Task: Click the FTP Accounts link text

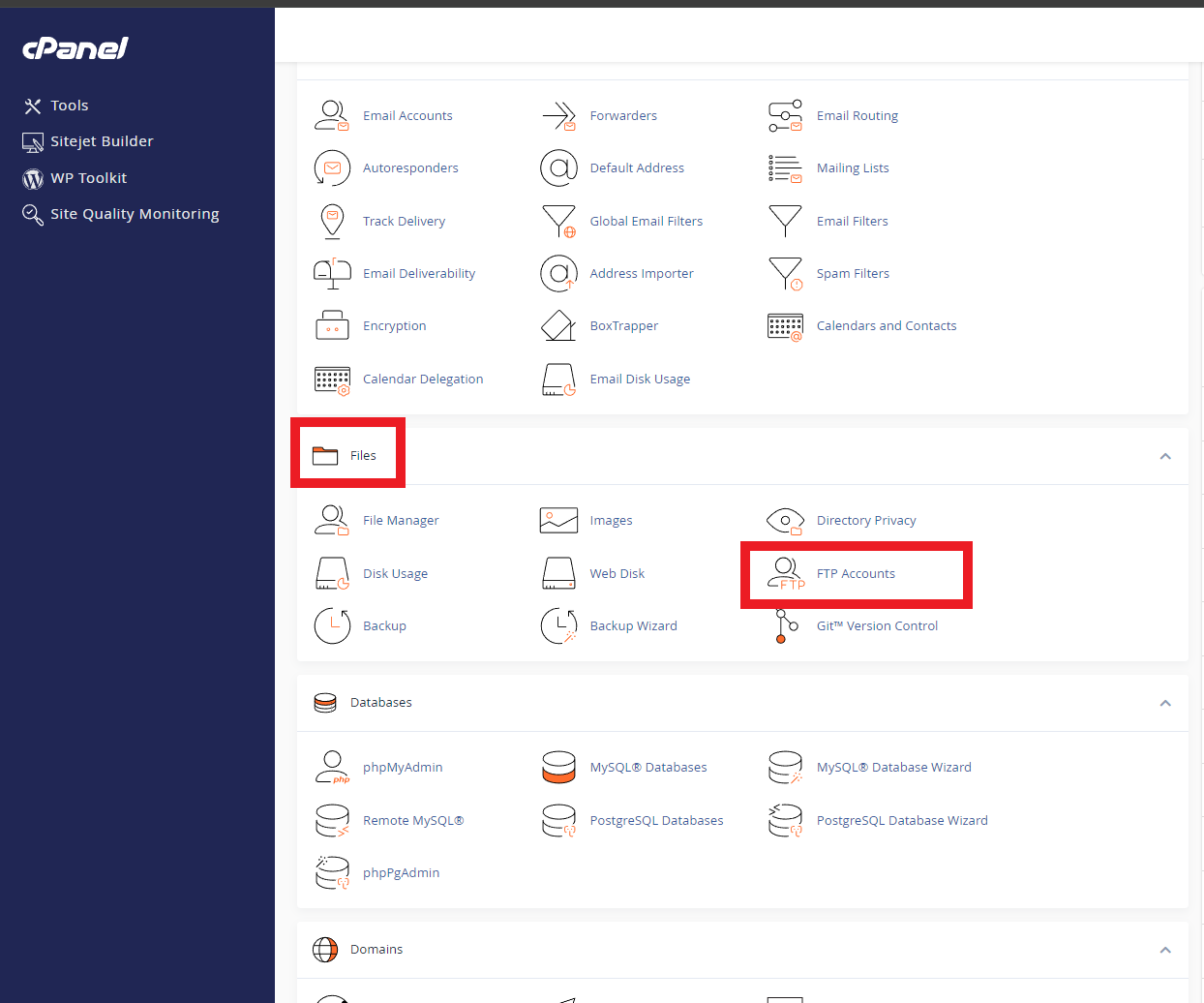Action: tap(856, 573)
